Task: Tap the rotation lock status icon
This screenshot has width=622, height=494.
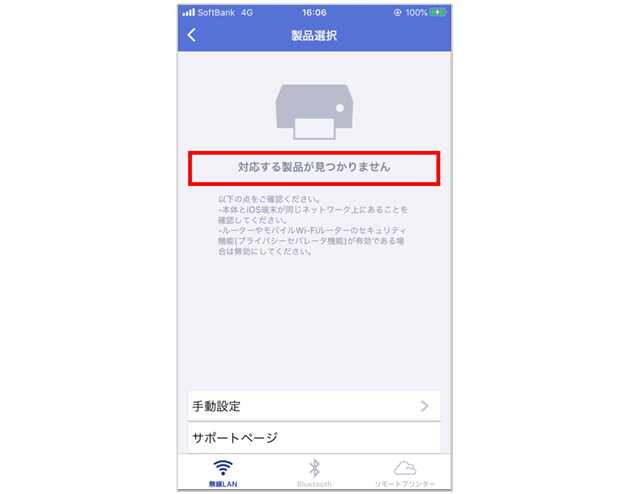Action: pos(397,13)
